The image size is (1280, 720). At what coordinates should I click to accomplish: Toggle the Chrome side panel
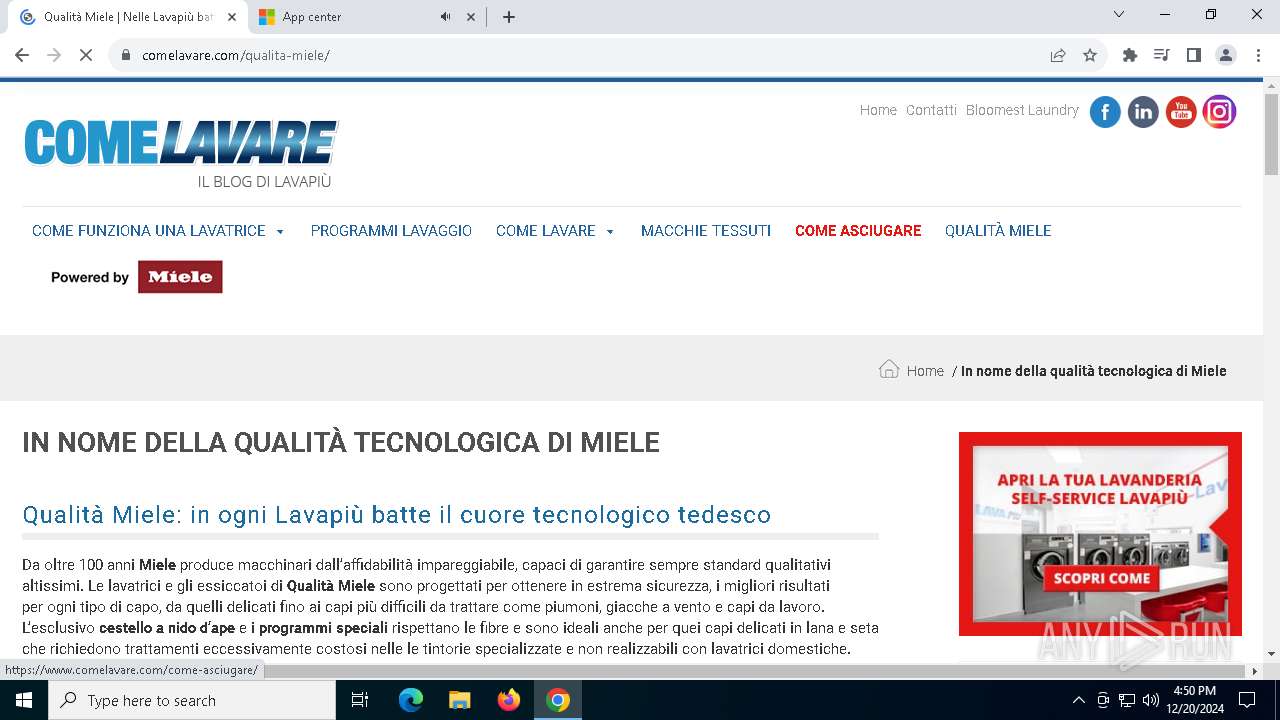[x=1194, y=55]
